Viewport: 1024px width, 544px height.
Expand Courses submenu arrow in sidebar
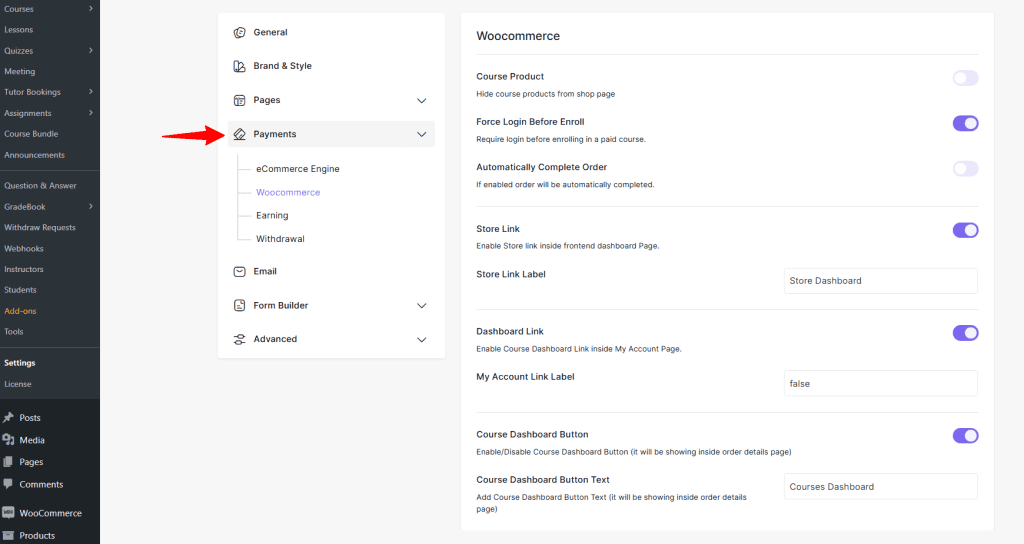click(91, 8)
